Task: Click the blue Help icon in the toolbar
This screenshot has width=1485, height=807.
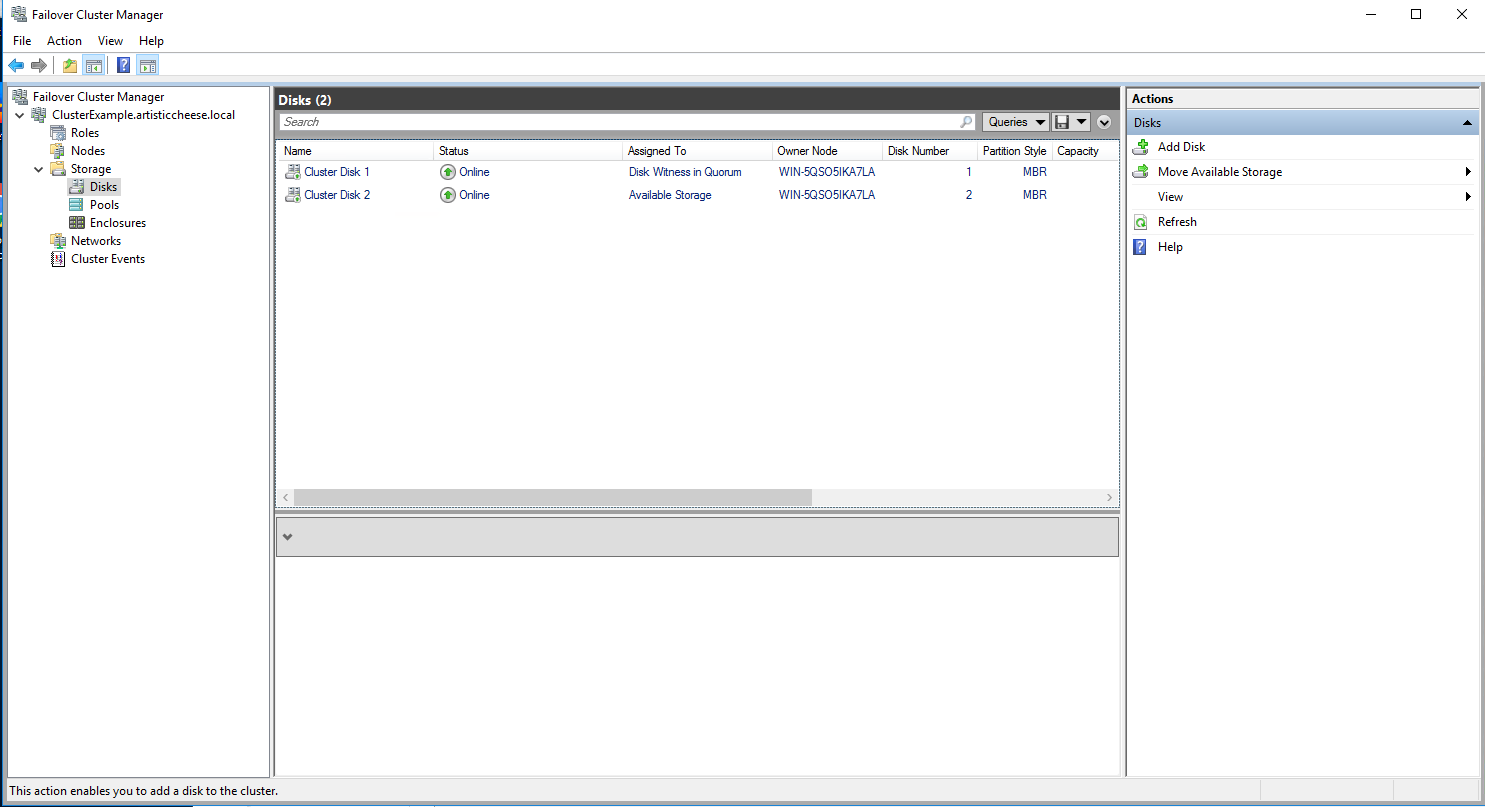Action: (x=124, y=66)
